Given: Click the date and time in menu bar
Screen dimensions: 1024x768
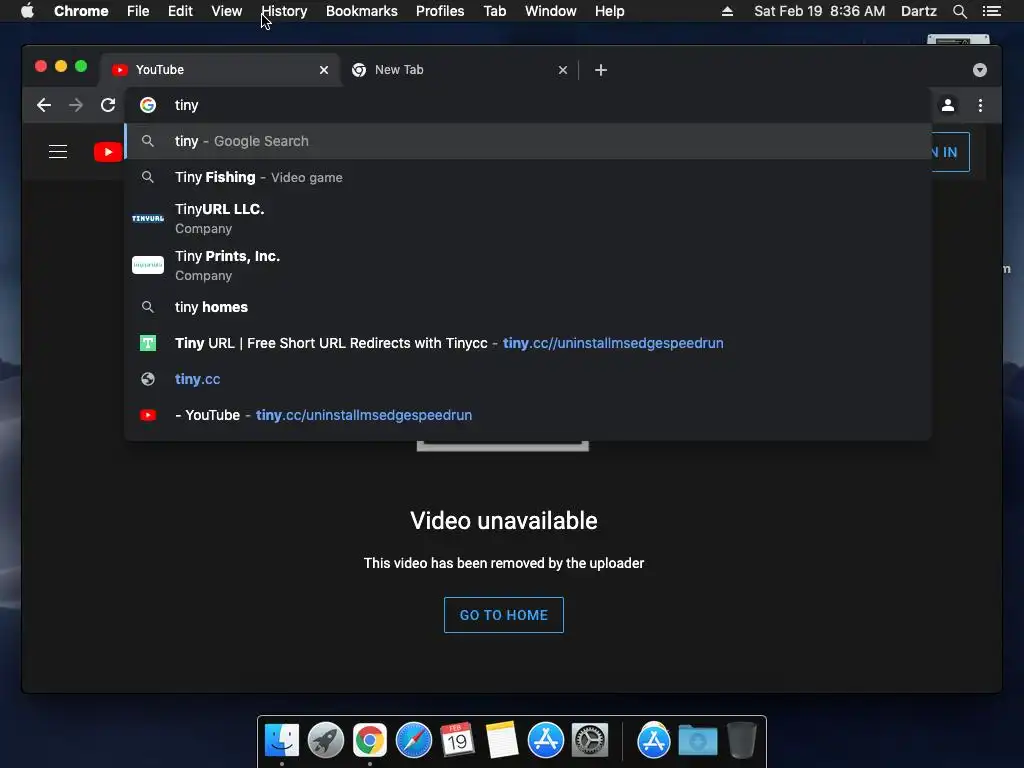Looking at the screenshot, I should click(820, 11).
